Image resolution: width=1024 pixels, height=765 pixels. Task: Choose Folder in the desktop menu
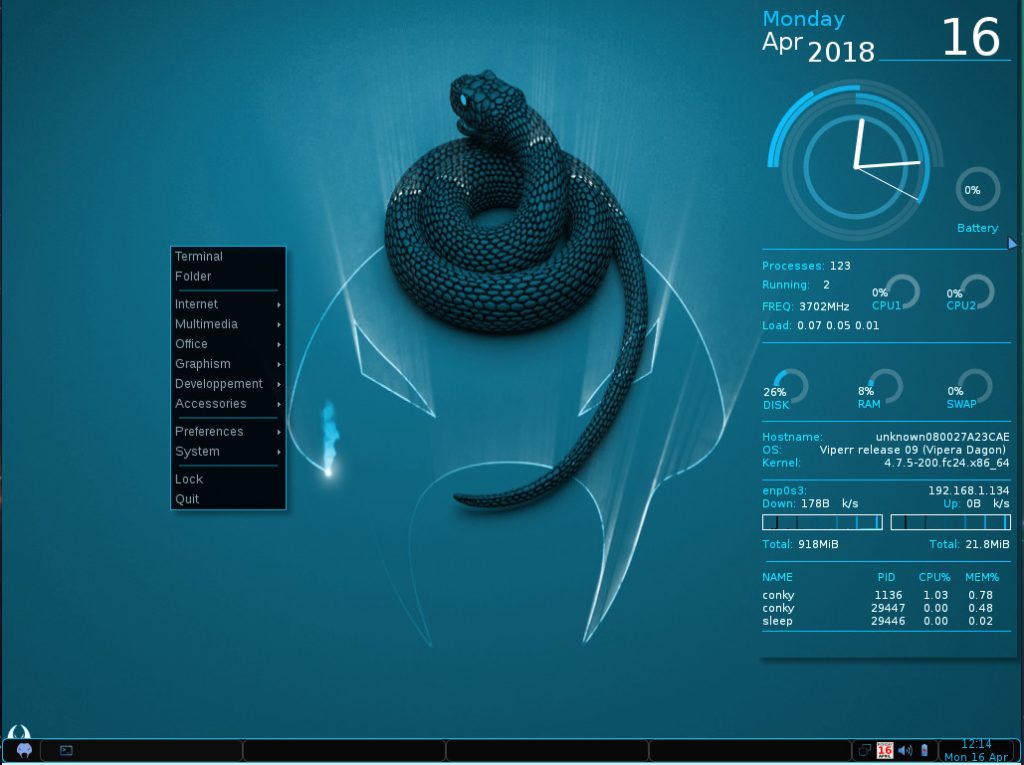coord(193,277)
